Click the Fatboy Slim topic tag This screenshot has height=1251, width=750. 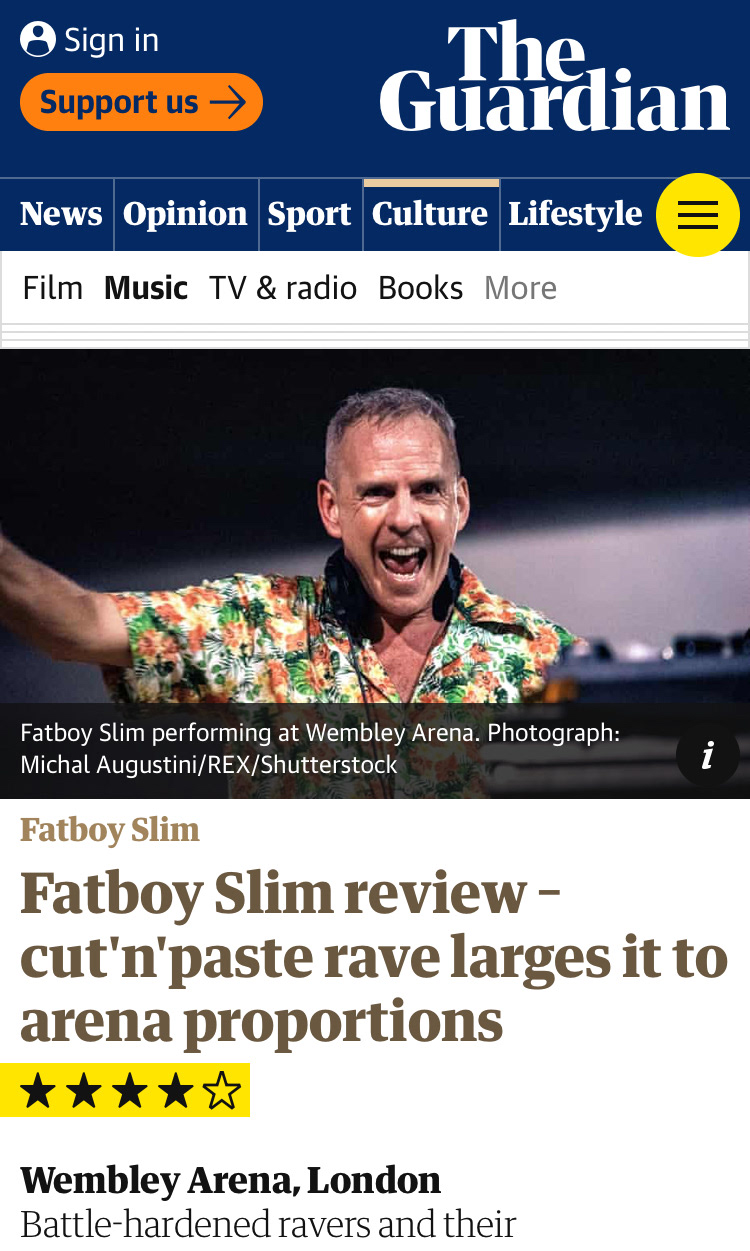[110, 830]
